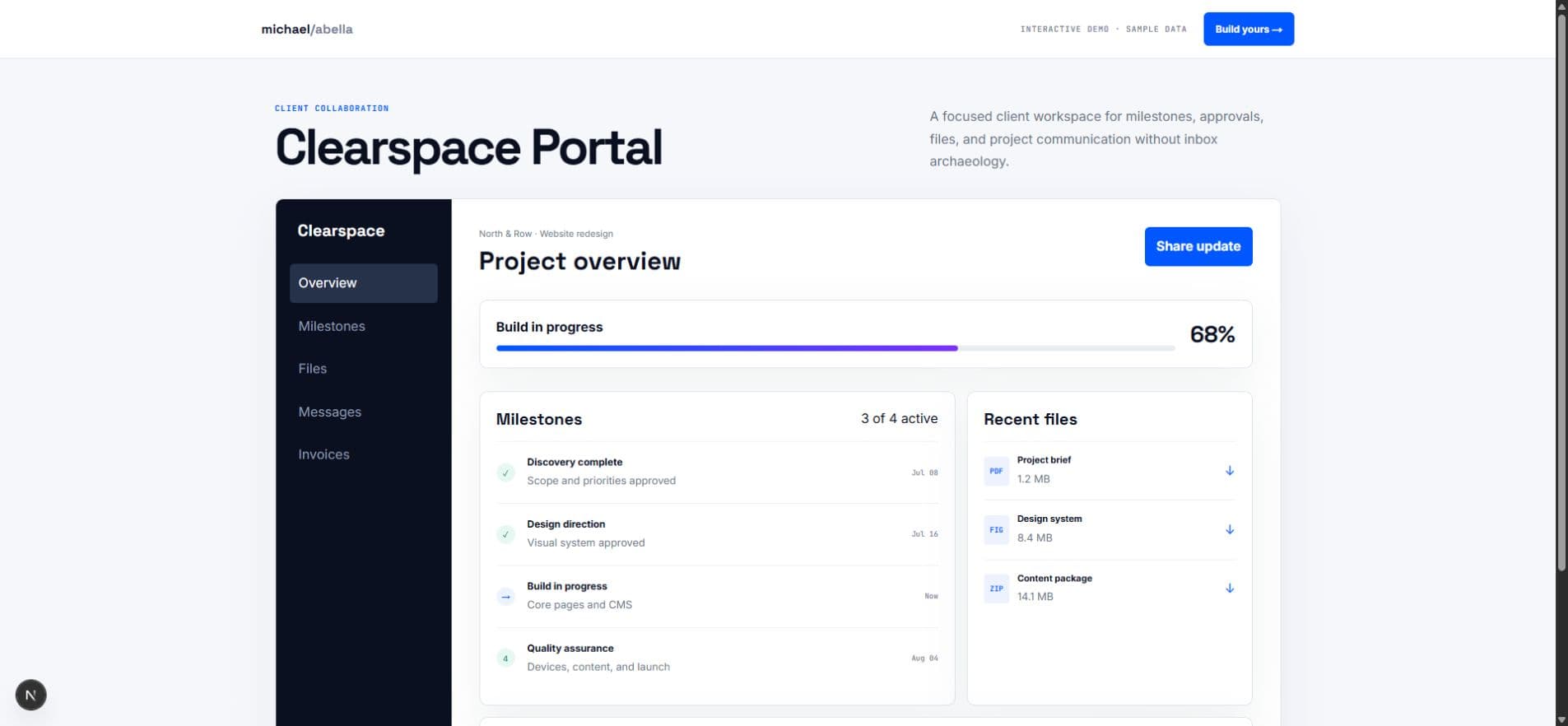Open Files in the sidebar
Image resolution: width=1568 pixels, height=726 pixels.
[x=363, y=369]
